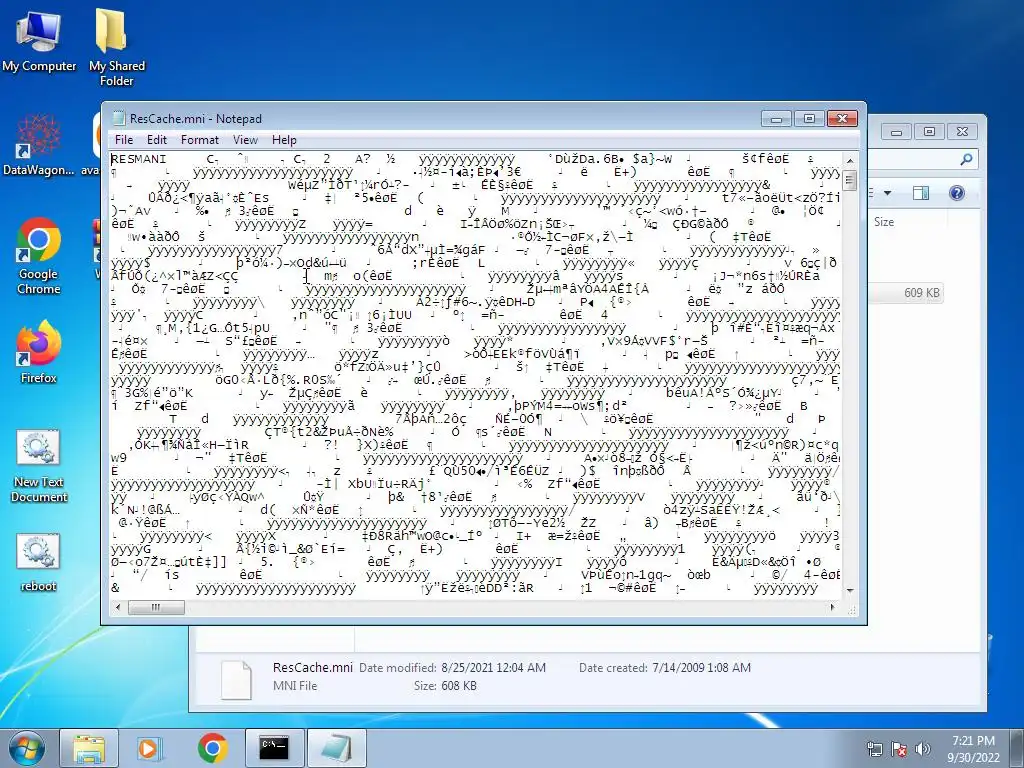This screenshot has width=1024, height=768.
Task: Click the Notepad title bar icon
Action: (119, 118)
